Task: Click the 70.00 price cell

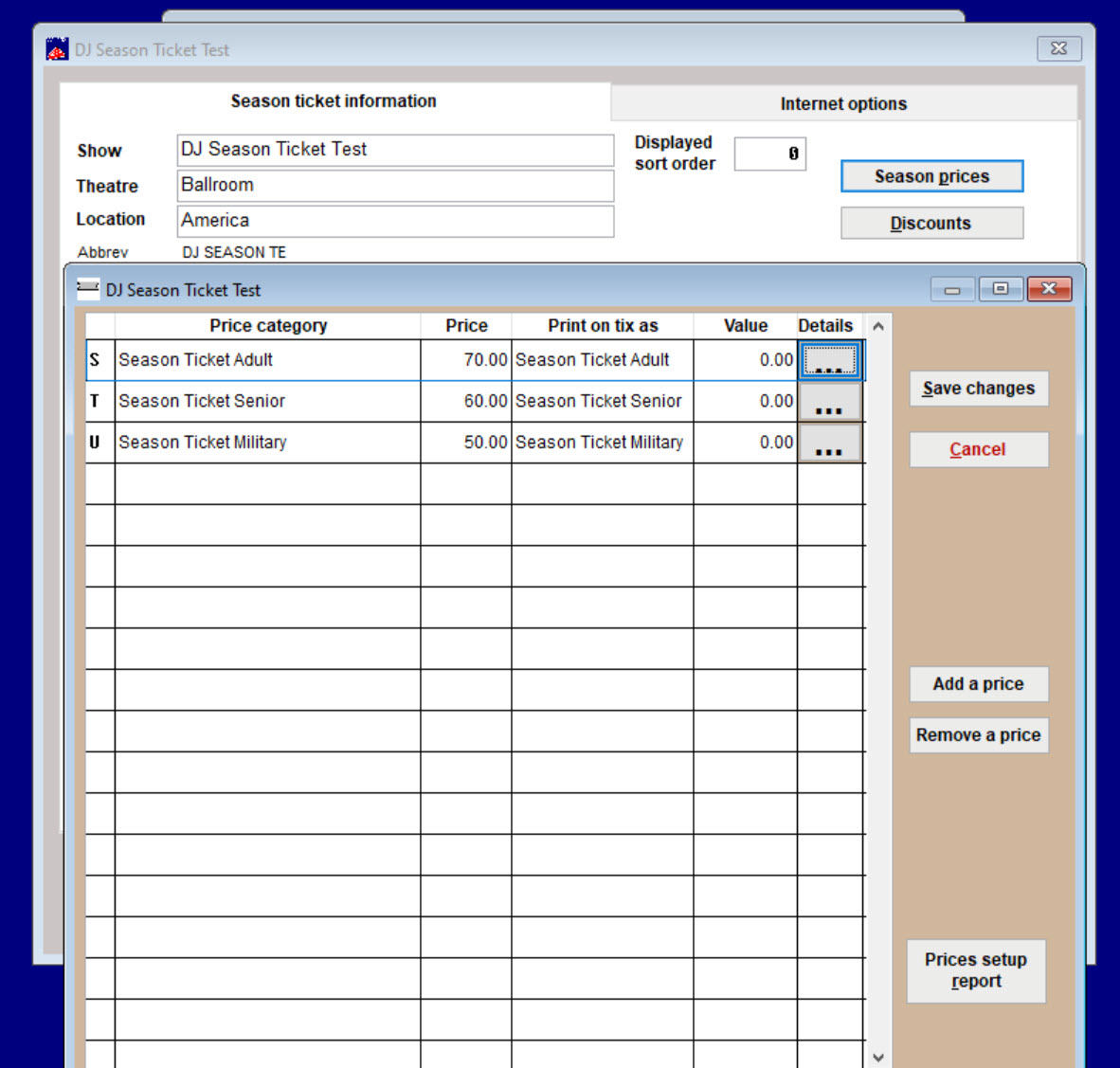Action: 466,360
